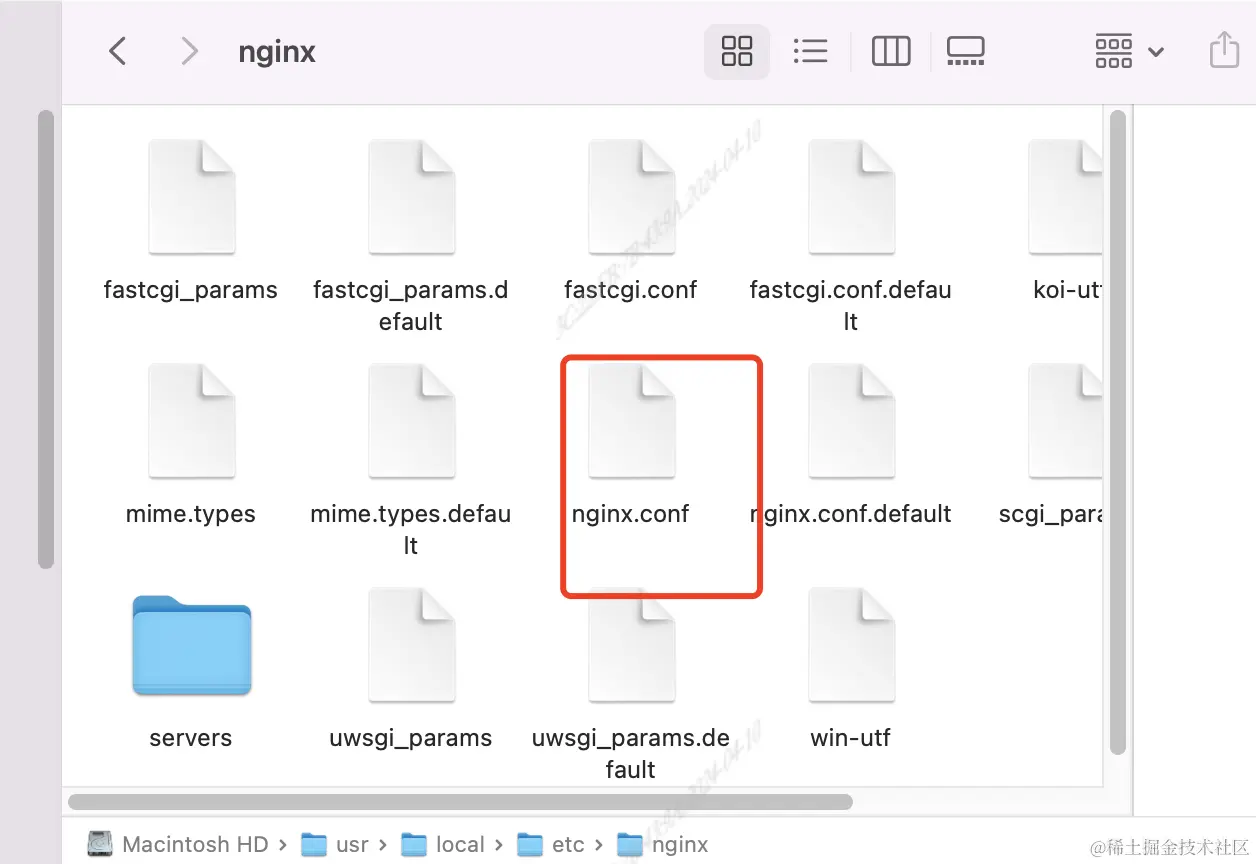Select the servers folder icon
Screen dimensions: 1256x864
coord(191,646)
